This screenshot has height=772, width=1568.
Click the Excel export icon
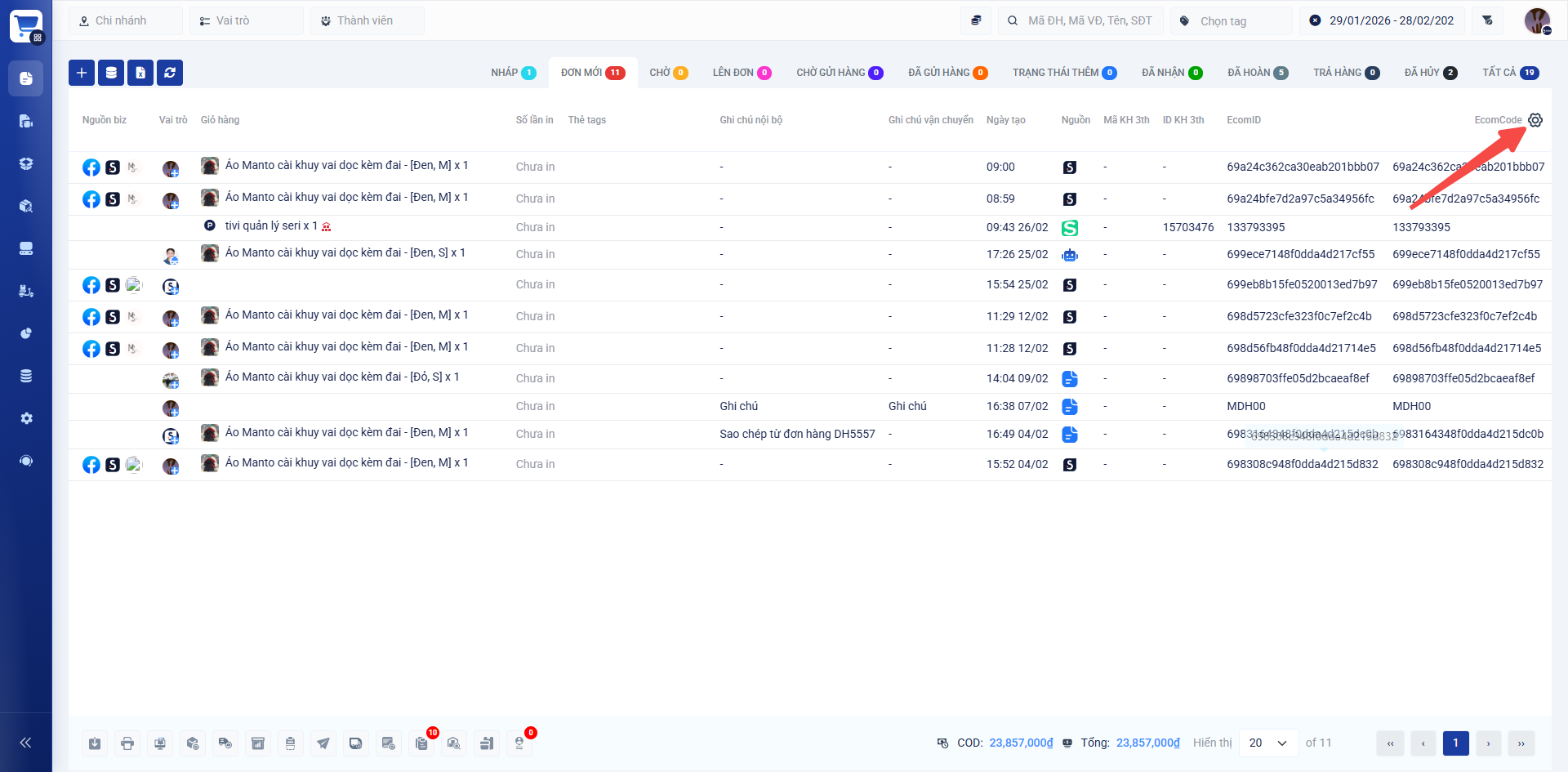140,73
